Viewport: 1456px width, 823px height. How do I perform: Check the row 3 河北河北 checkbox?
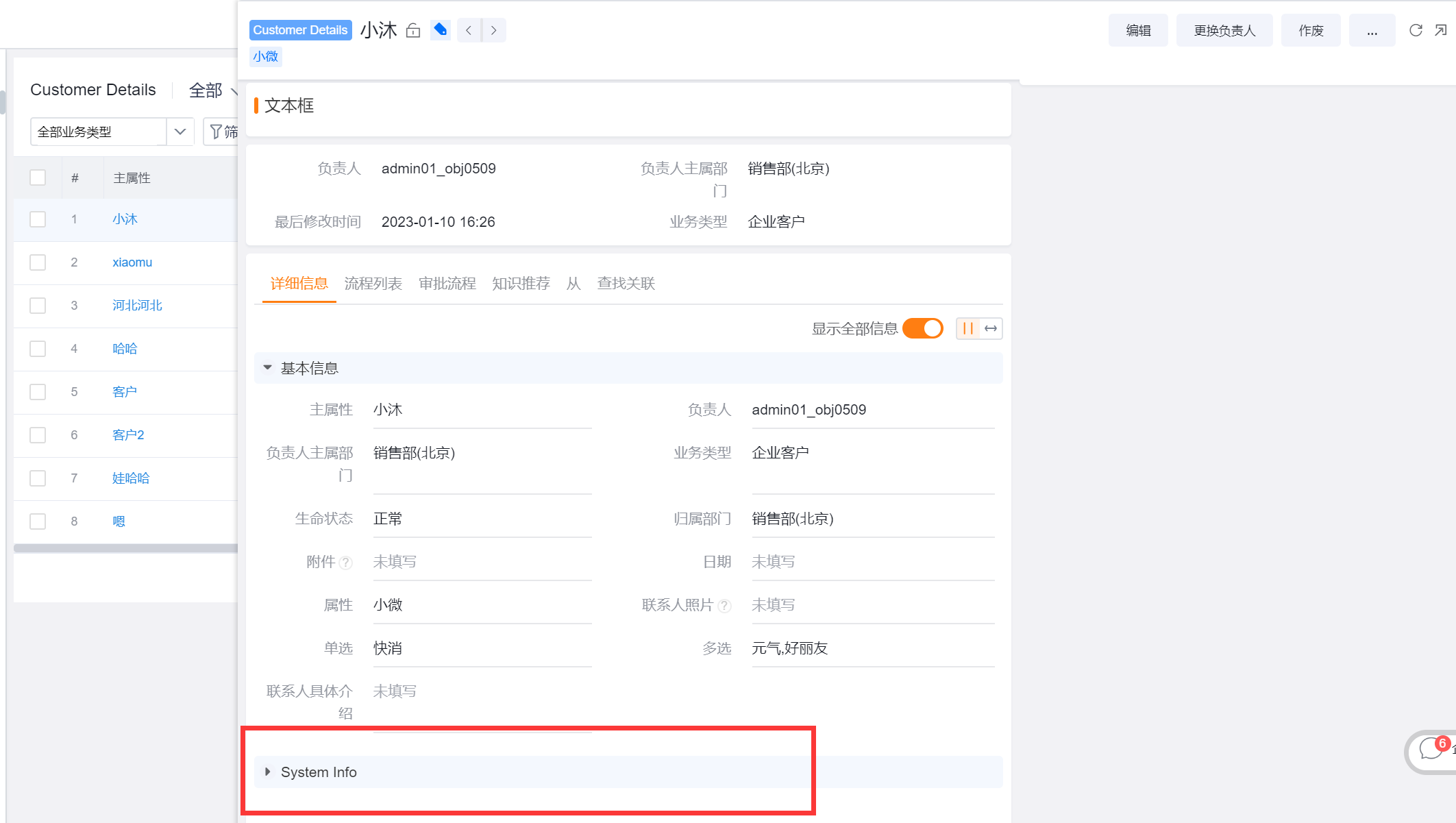(38, 306)
